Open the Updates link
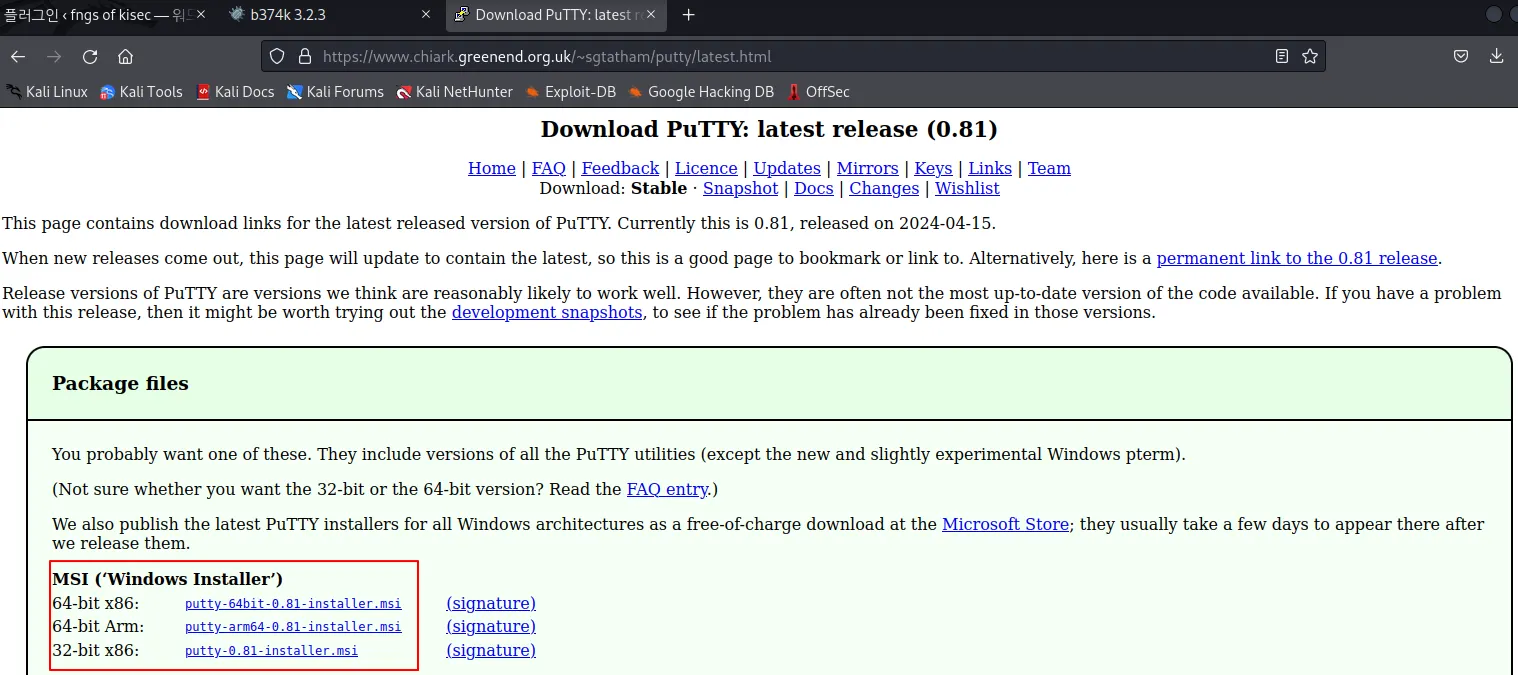The height and width of the screenshot is (675, 1518). point(787,168)
